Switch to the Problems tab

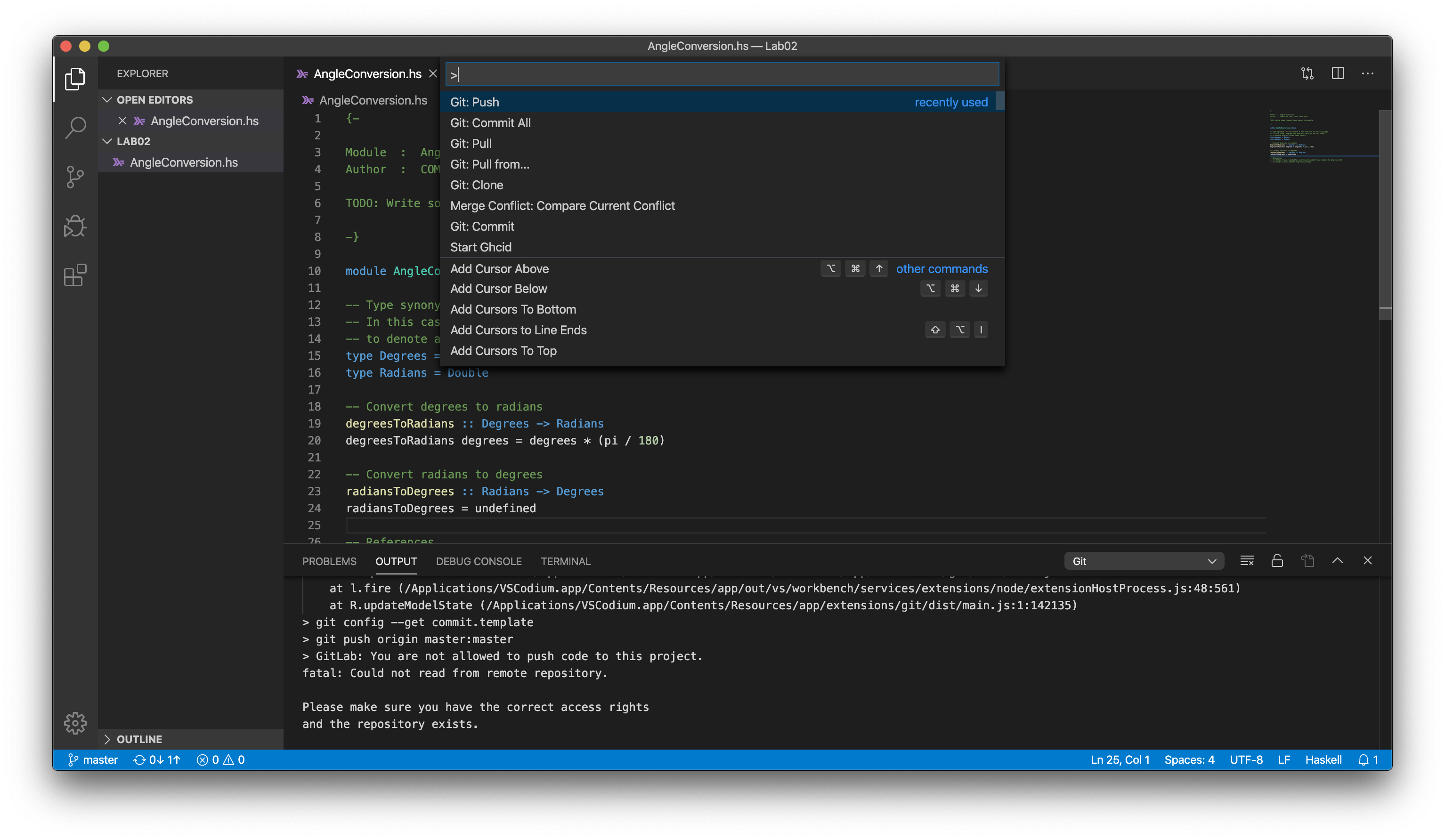(x=329, y=561)
